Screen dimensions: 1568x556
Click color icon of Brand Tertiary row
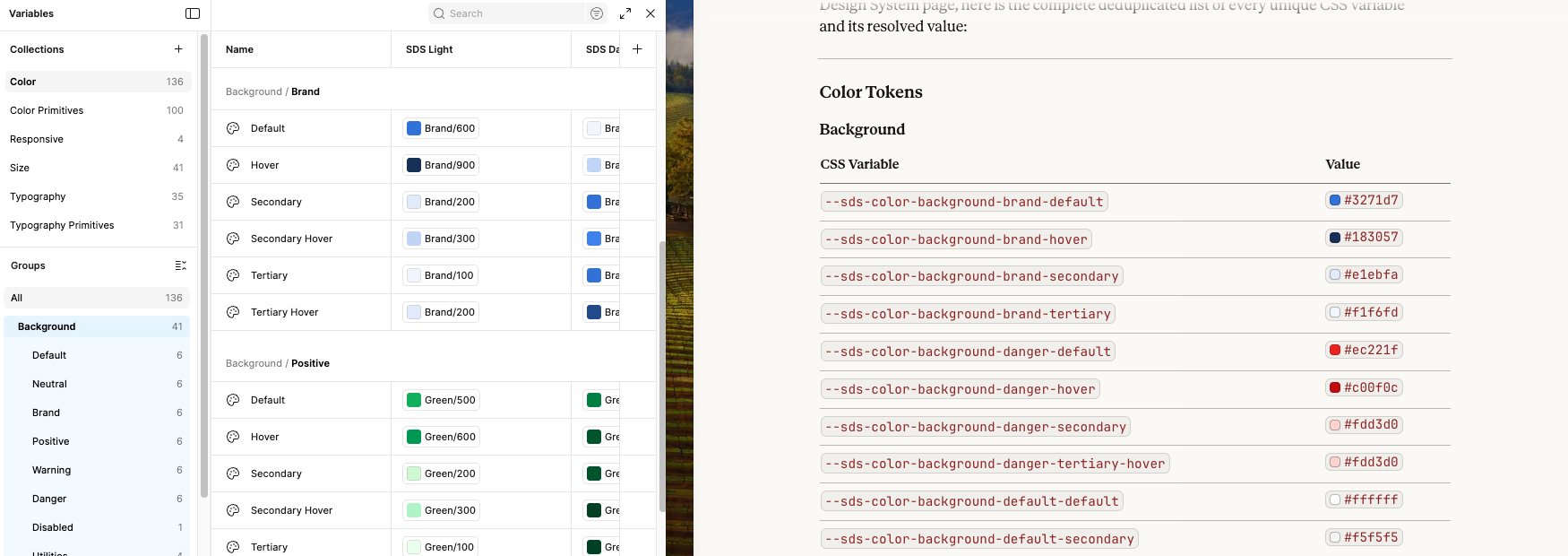click(233, 275)
